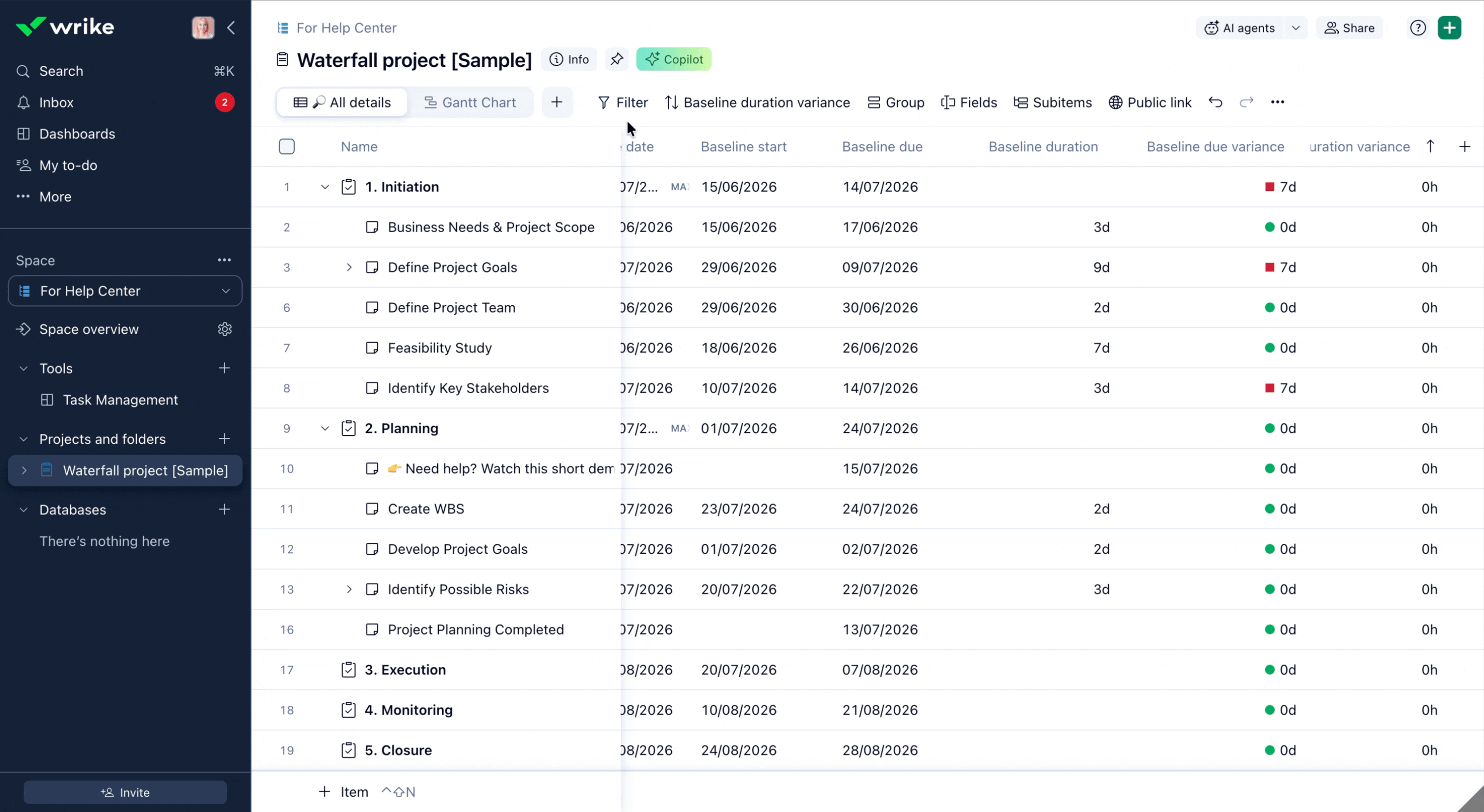Screen dimensions: 1484x812
Task: Open the user profile avatar
Action: pyautogui.click(x=203, y=27)
